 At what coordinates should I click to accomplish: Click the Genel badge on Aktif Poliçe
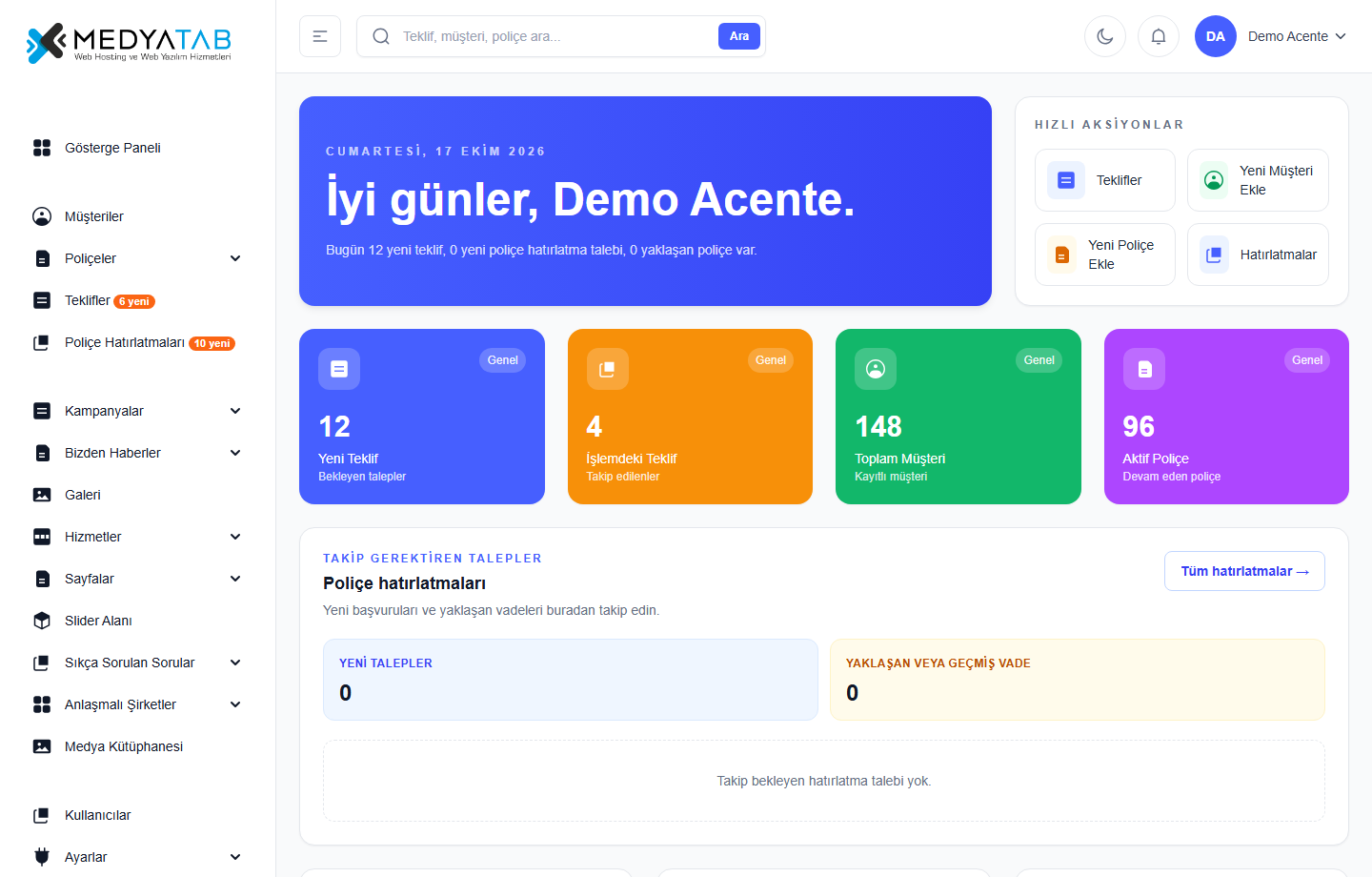pyautogui.click(x=1307, y=360)
